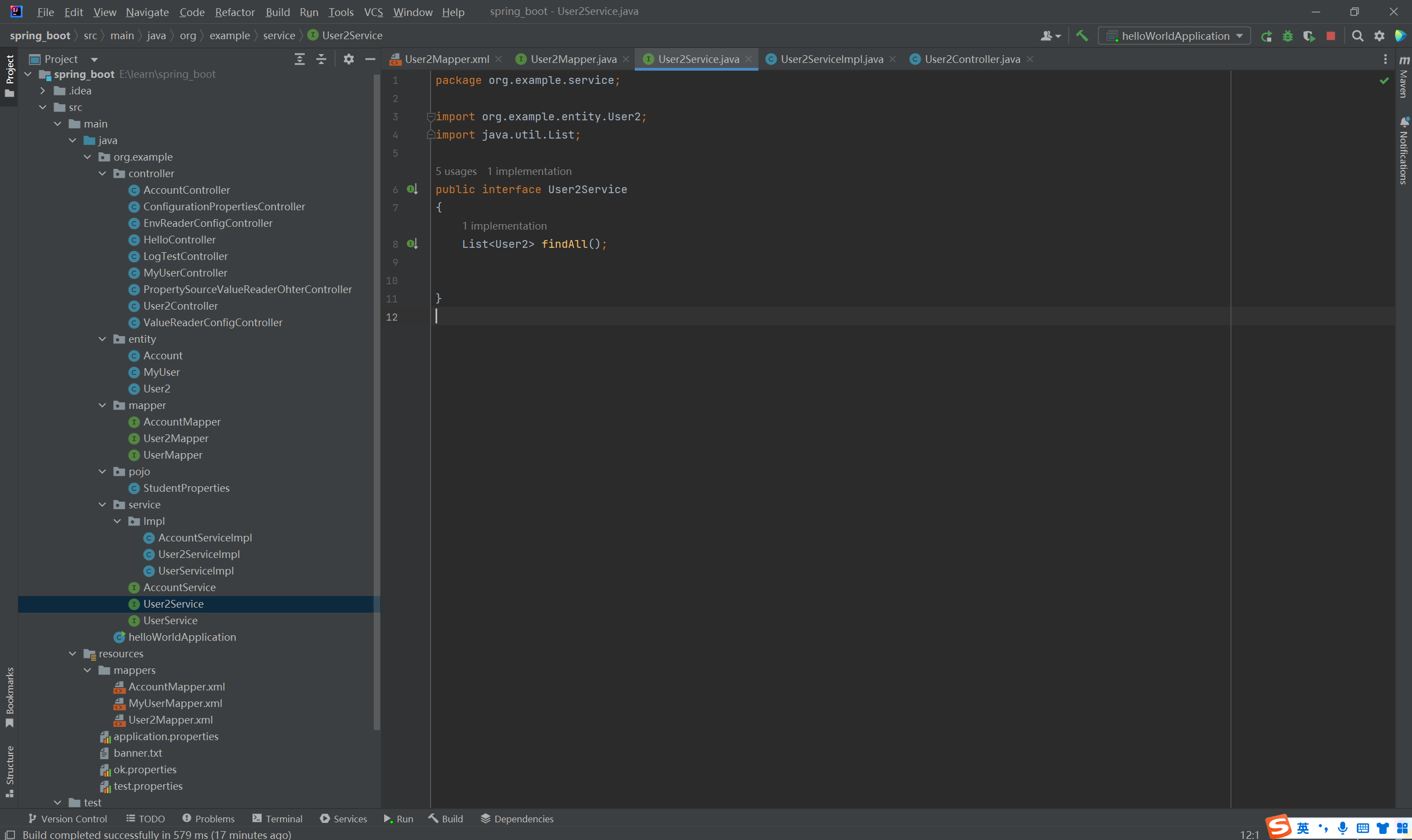Screen dimensions: 1412x840
Task: Click implementation gutter icon beside User2Service interface
Action: [412, 189]
